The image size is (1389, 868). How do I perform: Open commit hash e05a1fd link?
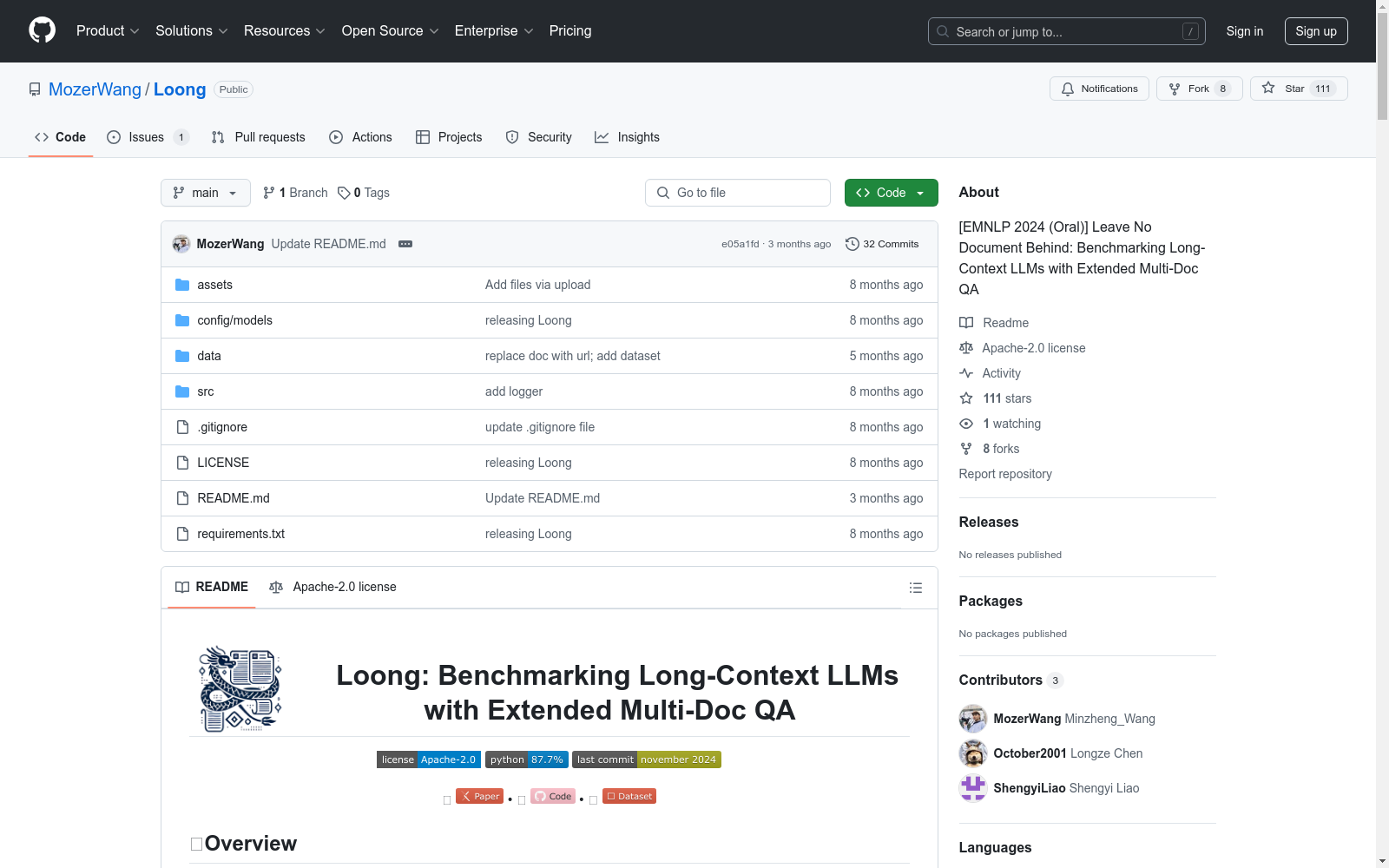pyautogui.click(x=740, y=244)
